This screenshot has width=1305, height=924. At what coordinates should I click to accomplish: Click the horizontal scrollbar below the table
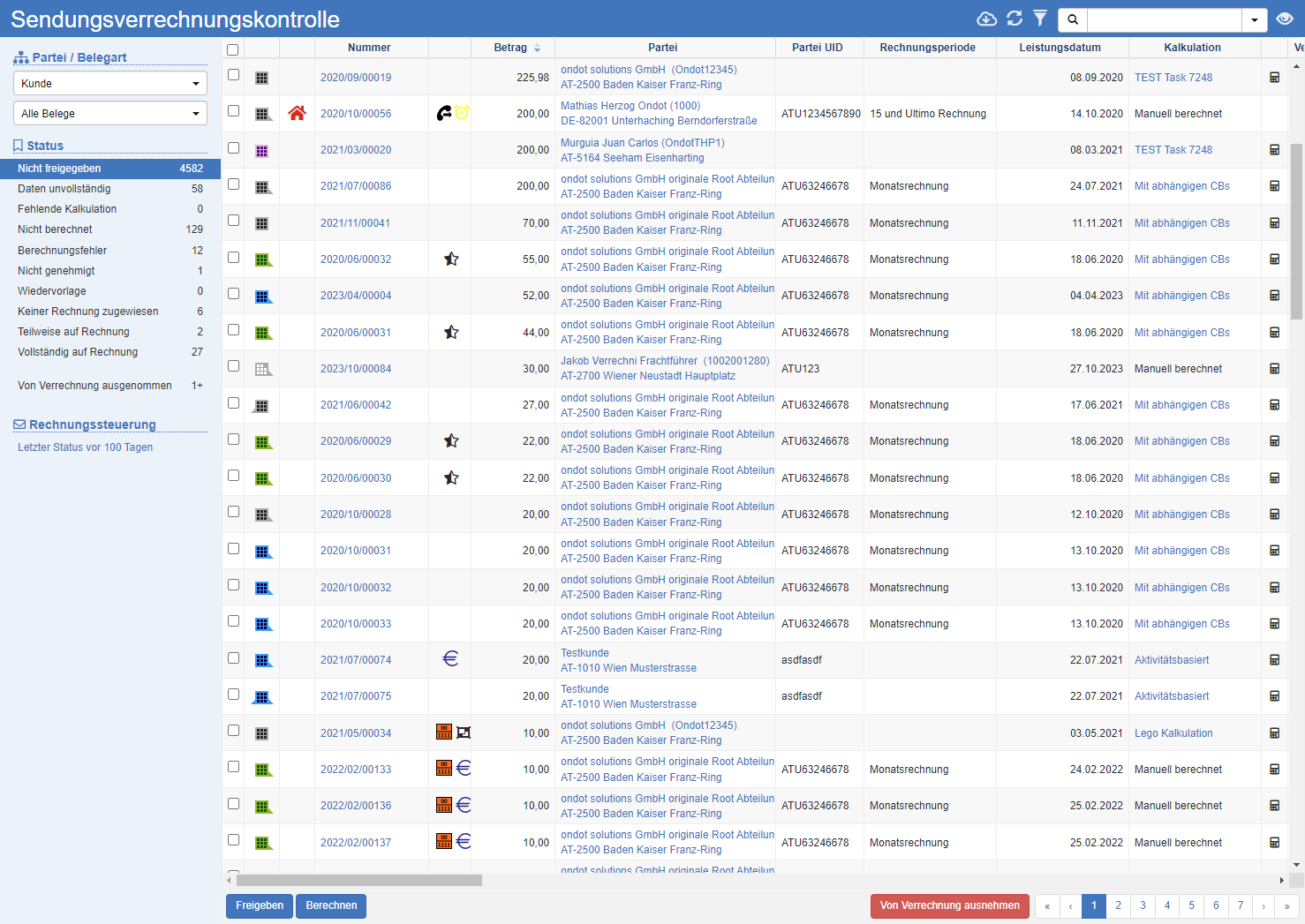coord(358,880)
